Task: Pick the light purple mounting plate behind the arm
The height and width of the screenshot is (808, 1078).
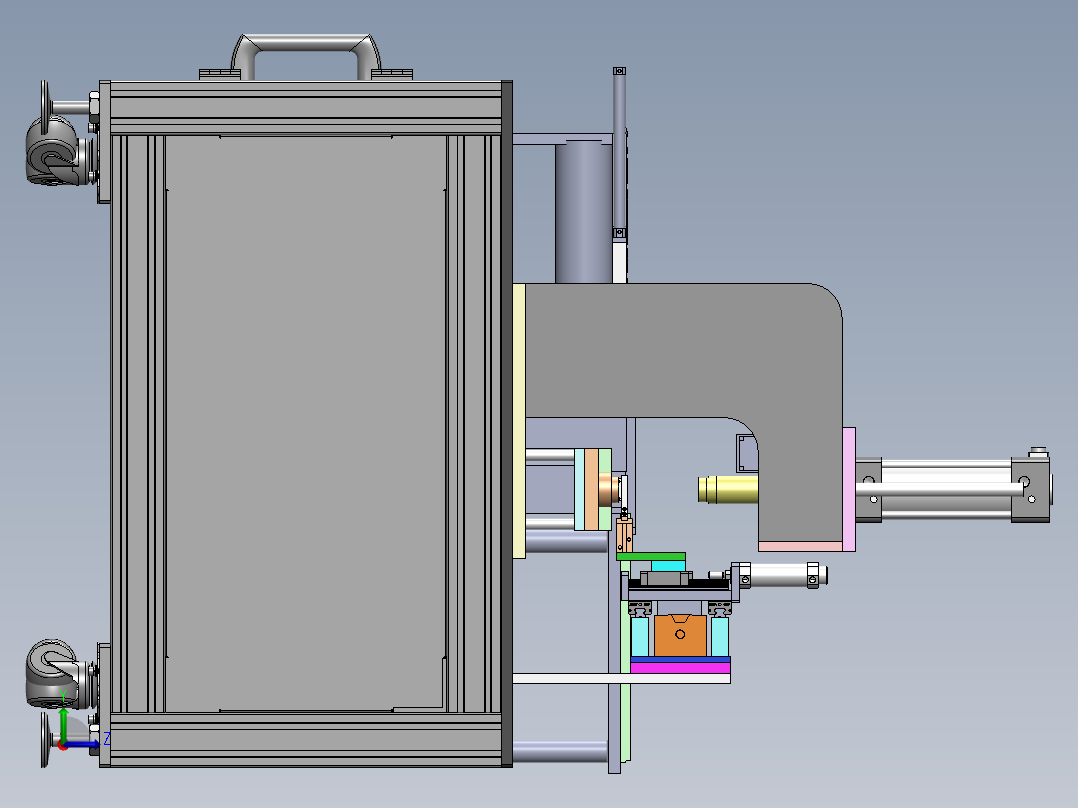Action: (x=849, y=490)
